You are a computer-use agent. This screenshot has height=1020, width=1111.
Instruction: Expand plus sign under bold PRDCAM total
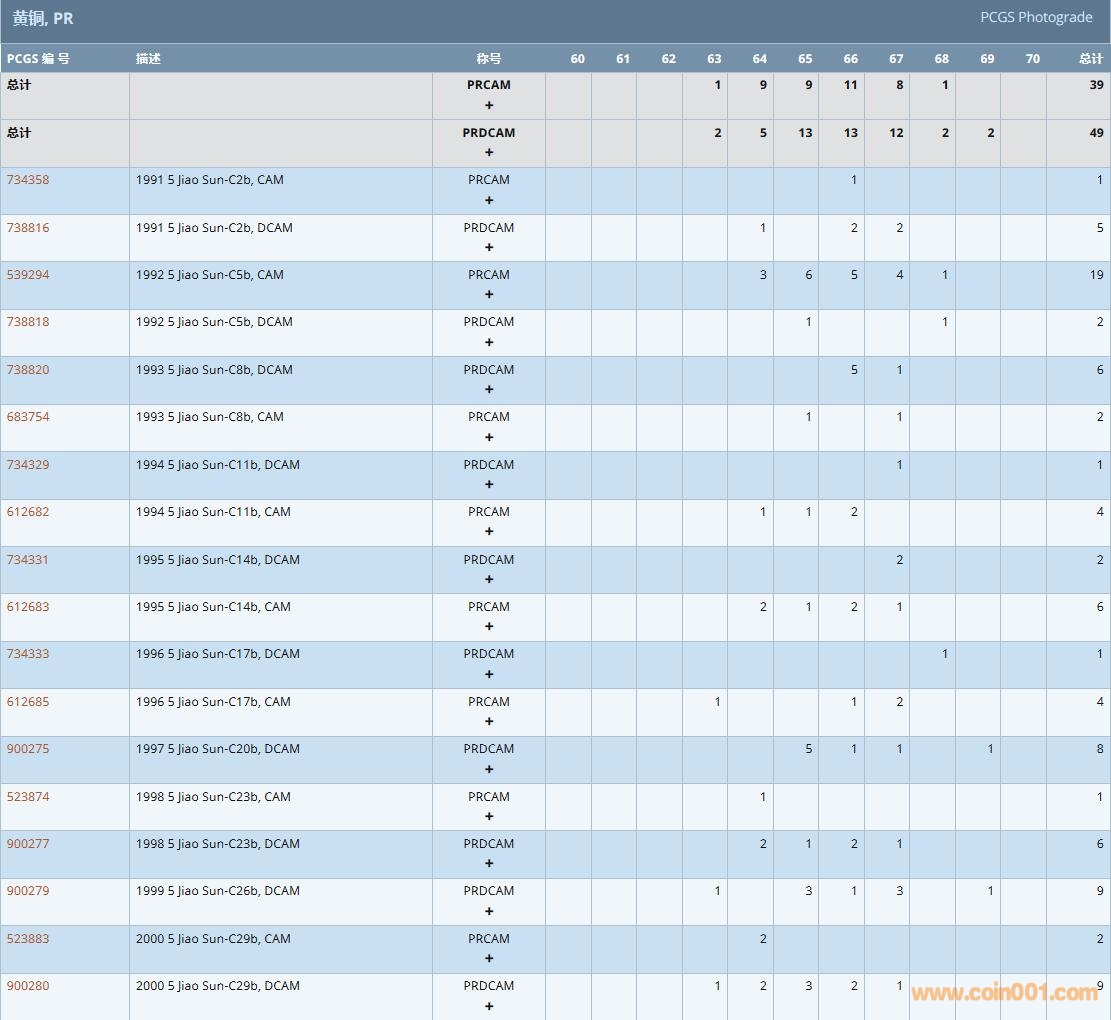tap(489, 153)
